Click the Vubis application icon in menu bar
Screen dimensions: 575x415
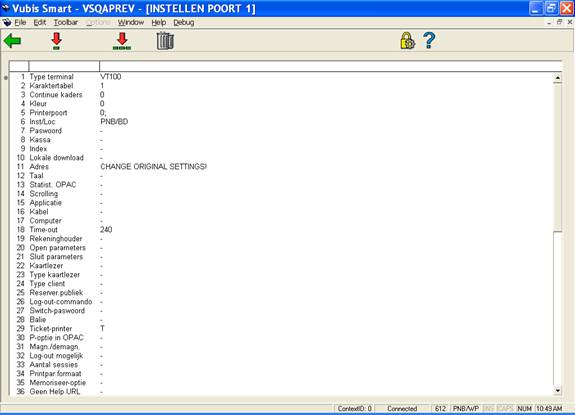7,22
